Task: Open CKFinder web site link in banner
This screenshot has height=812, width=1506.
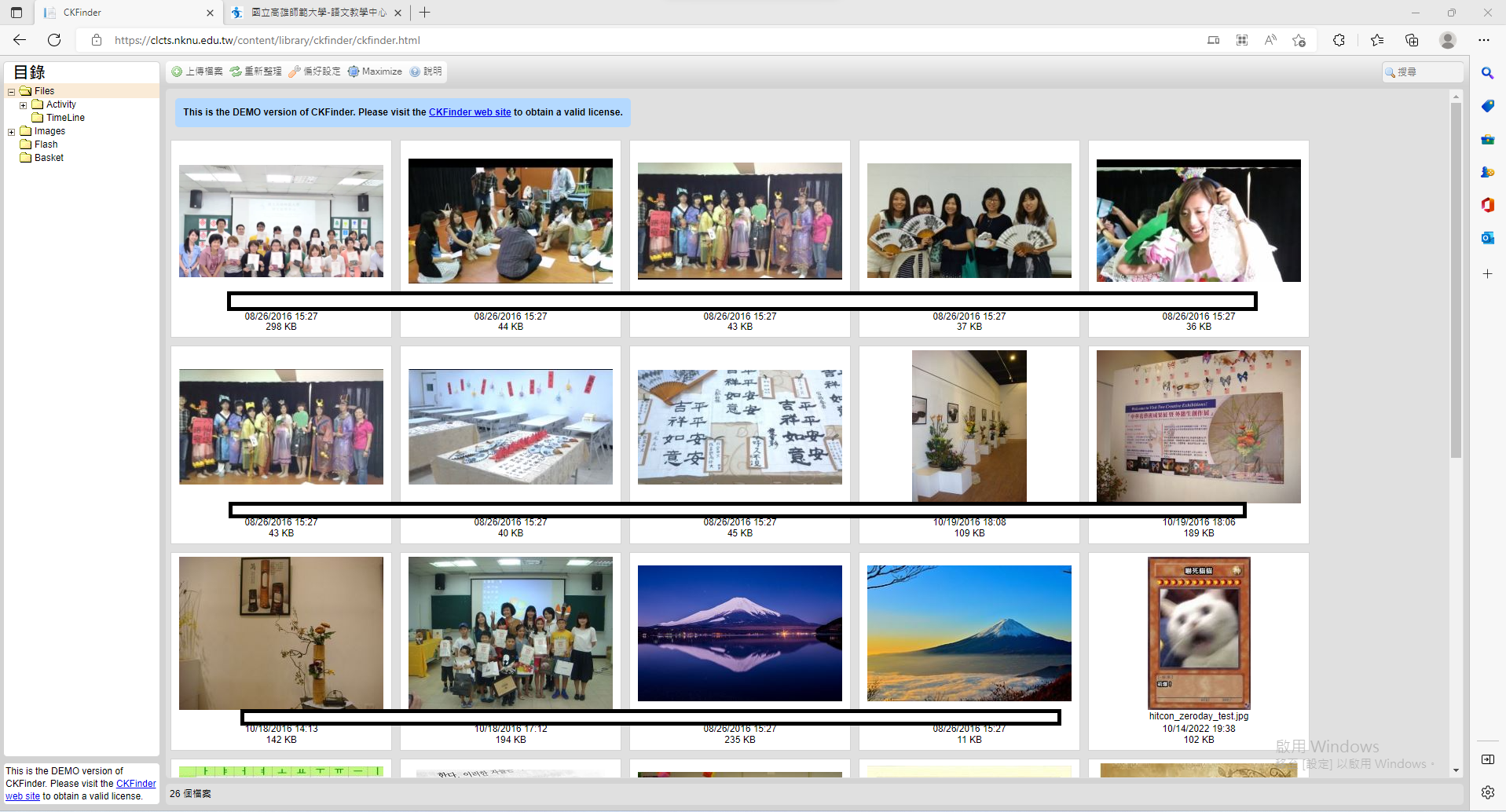Action: coord(470,112)
